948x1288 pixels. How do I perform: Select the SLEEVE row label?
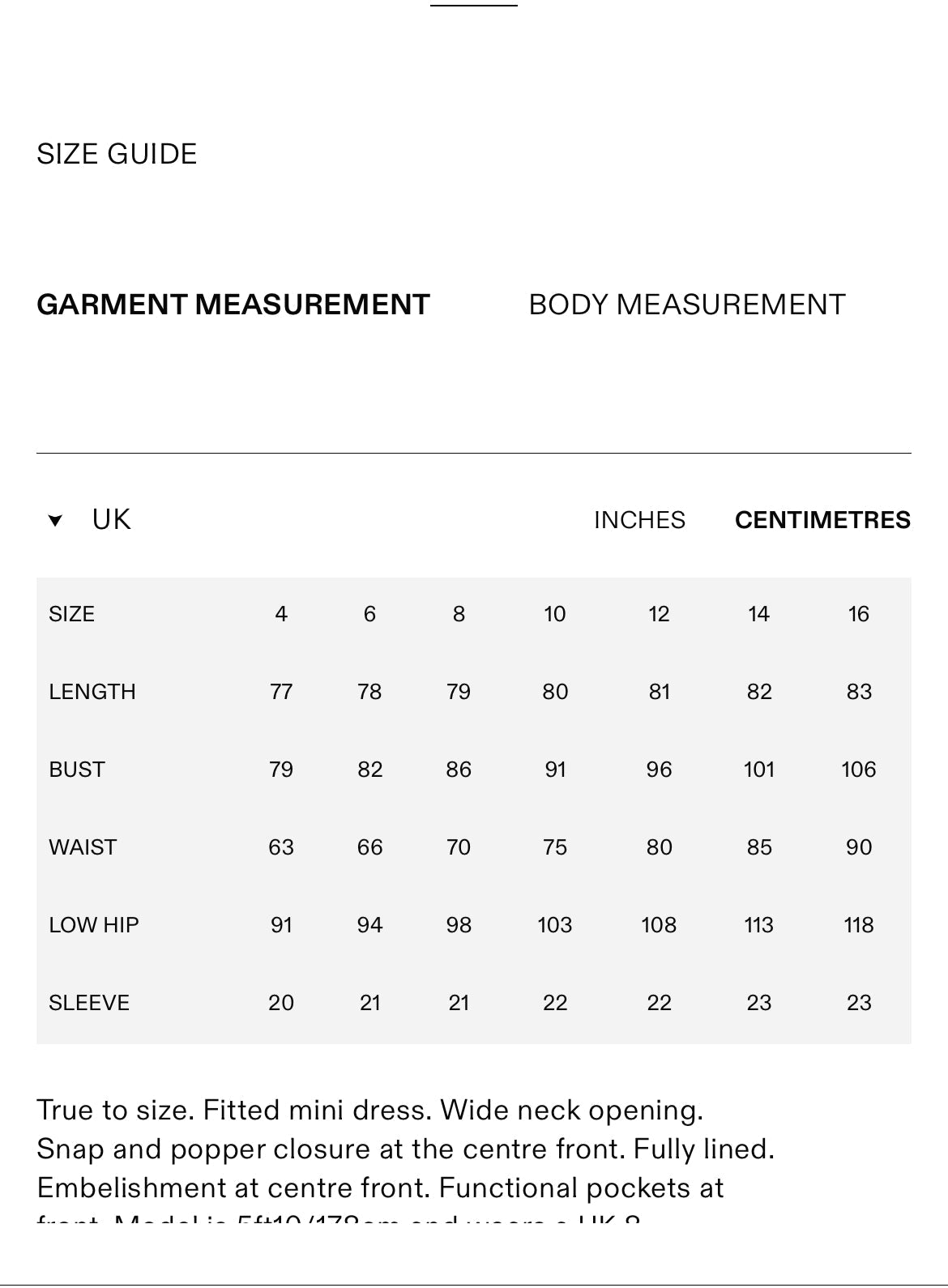89,1003
